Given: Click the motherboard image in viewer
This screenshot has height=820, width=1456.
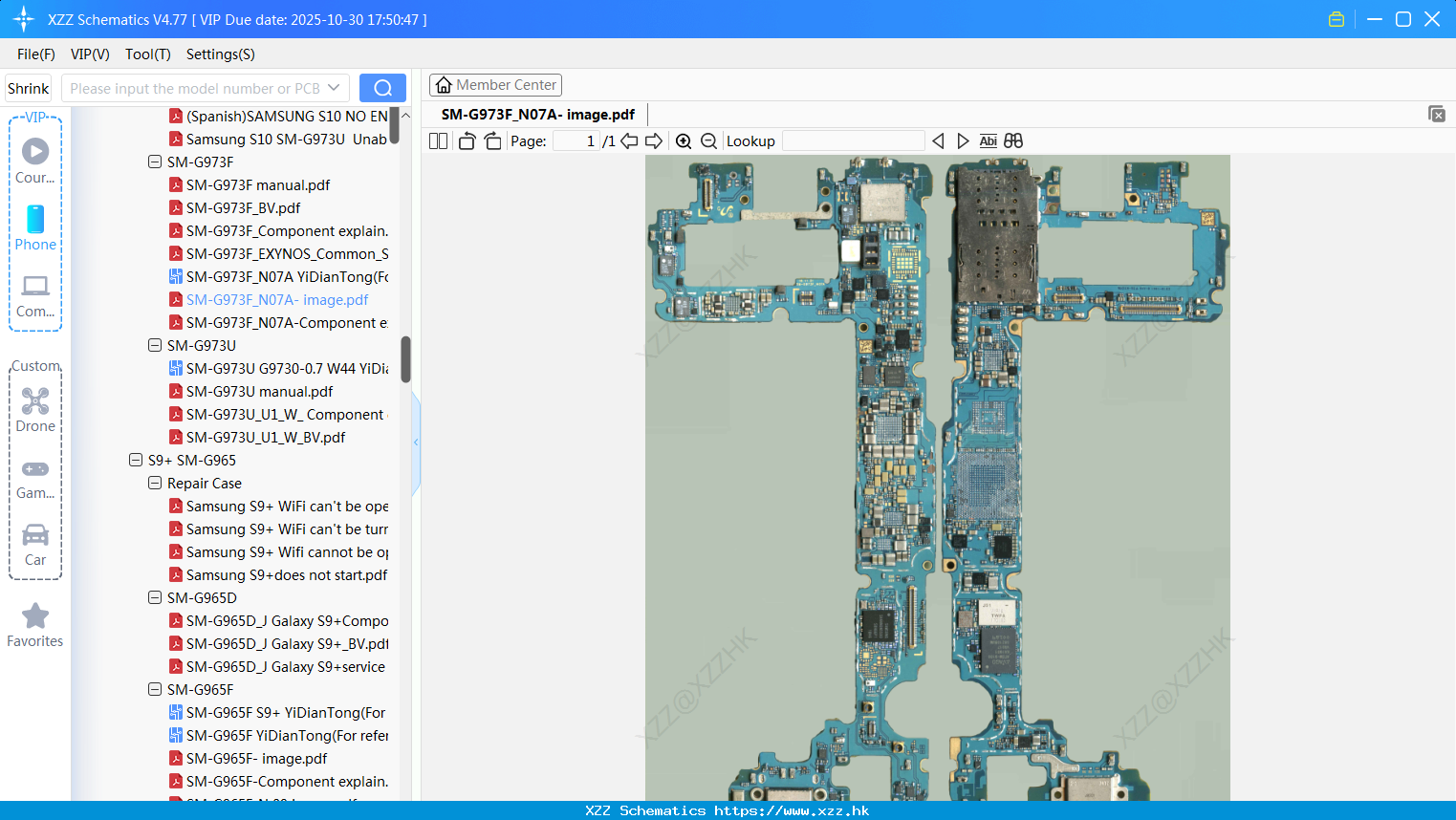Looking at the screenshot, I should 938,478.
